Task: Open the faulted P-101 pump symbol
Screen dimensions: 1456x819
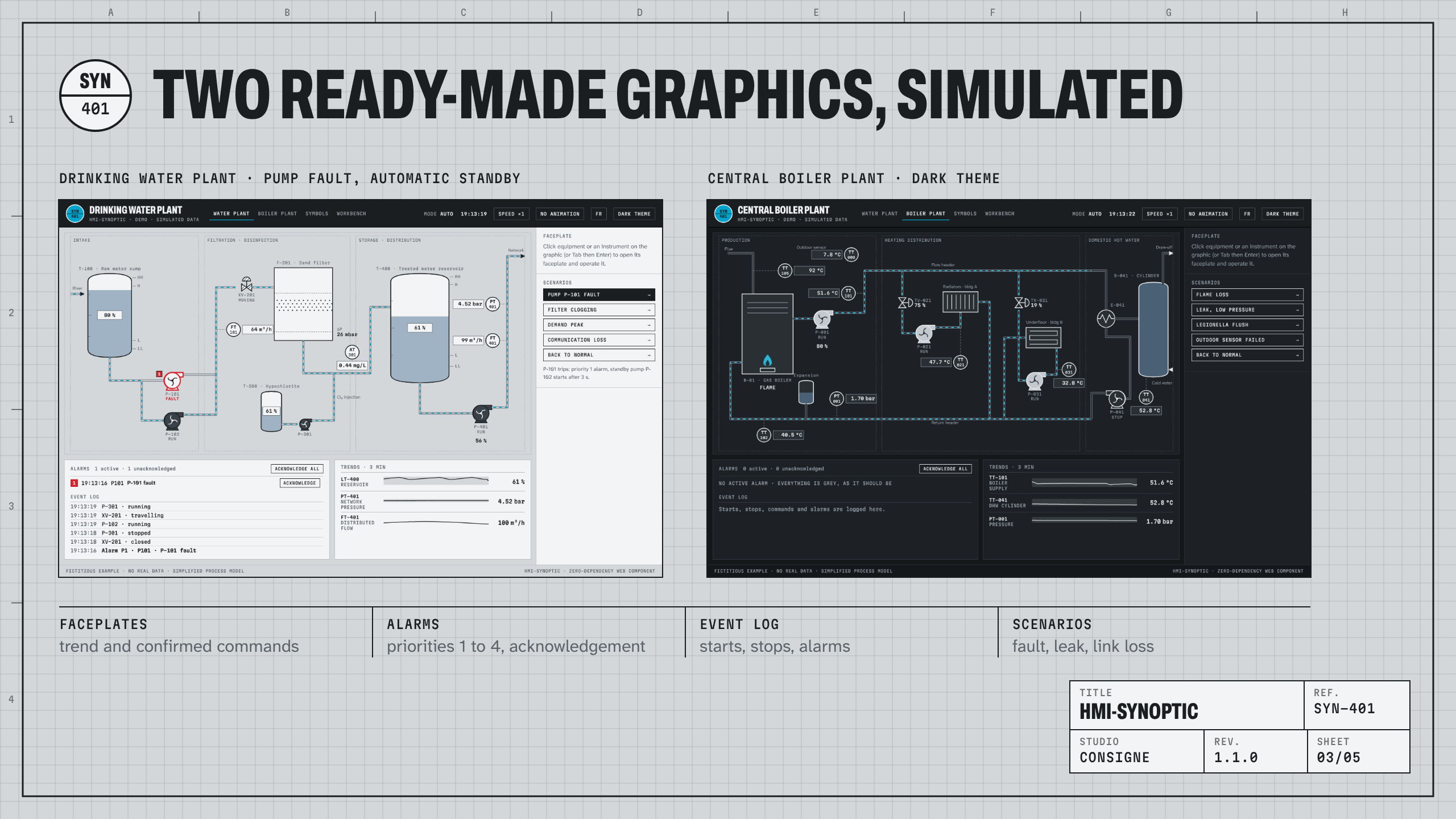Action: 172,380
